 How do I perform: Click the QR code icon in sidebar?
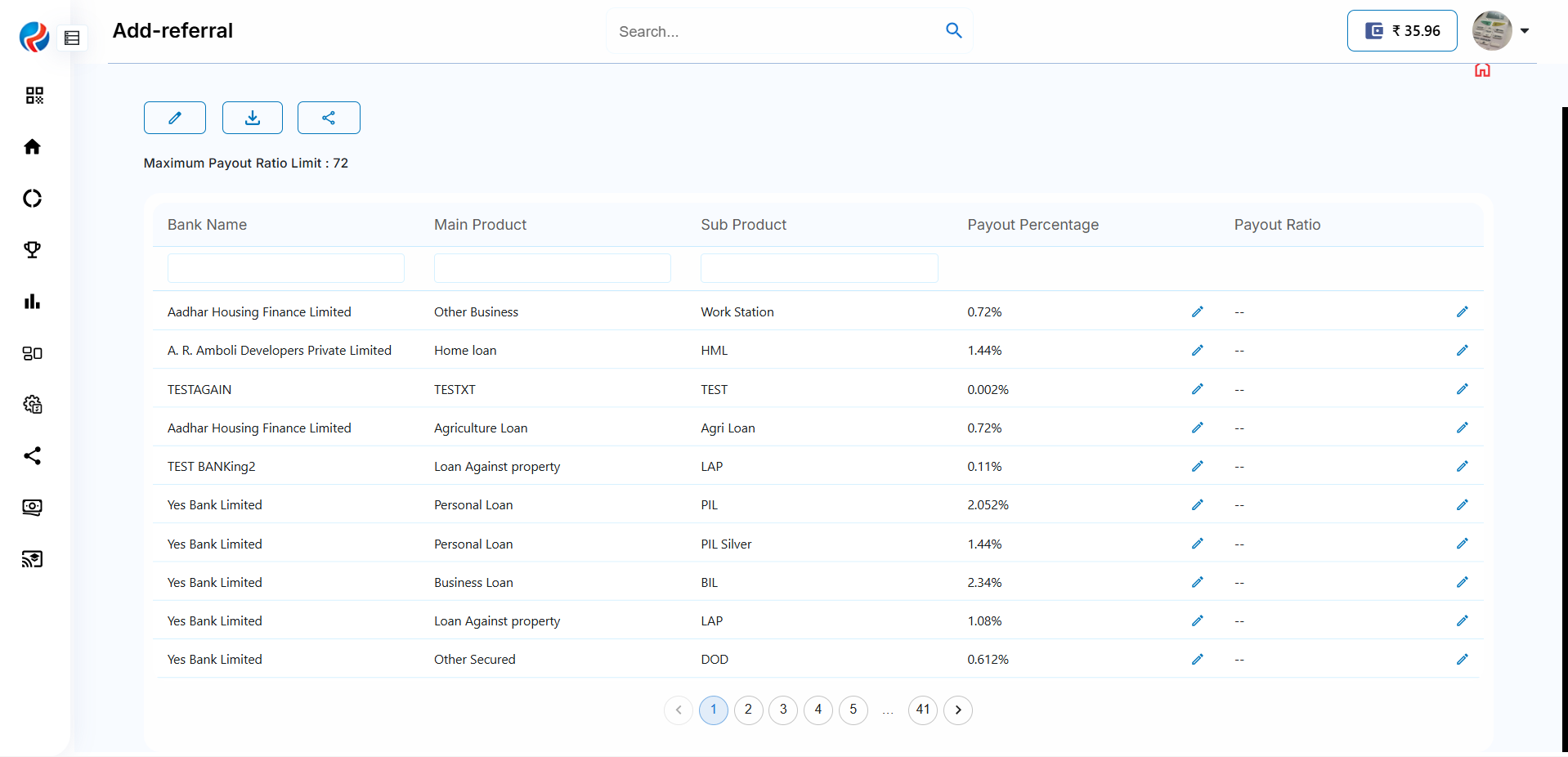34,96
